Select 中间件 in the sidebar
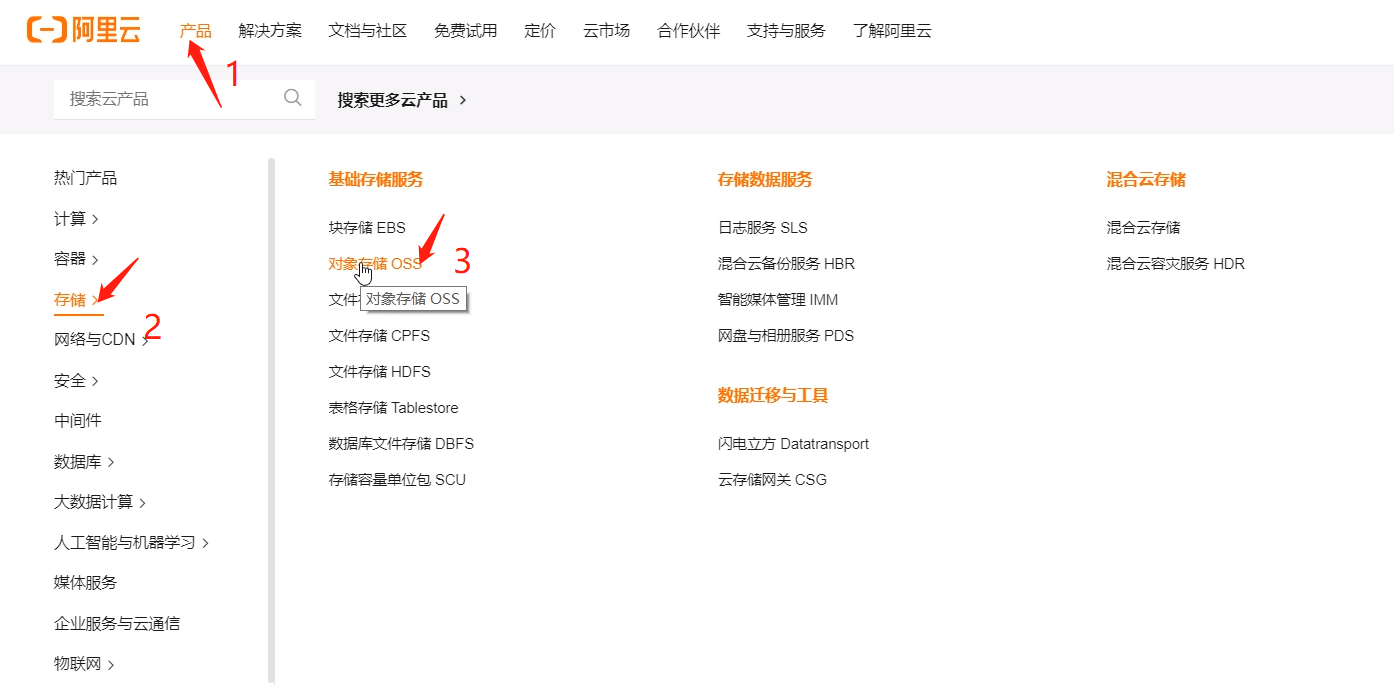The image size is (1394, 685). 78,421
